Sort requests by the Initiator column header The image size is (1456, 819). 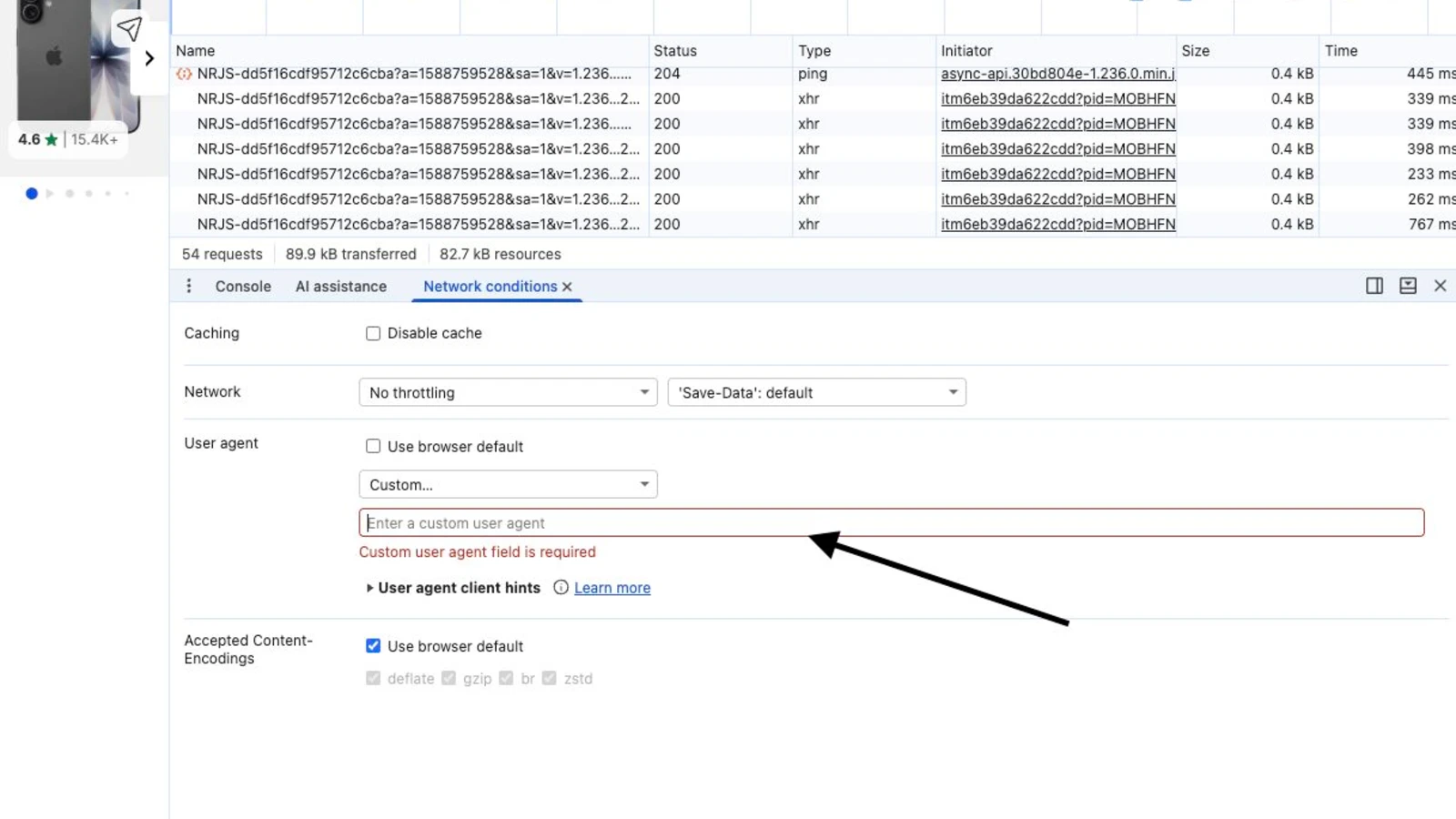tap(1056, 51)
